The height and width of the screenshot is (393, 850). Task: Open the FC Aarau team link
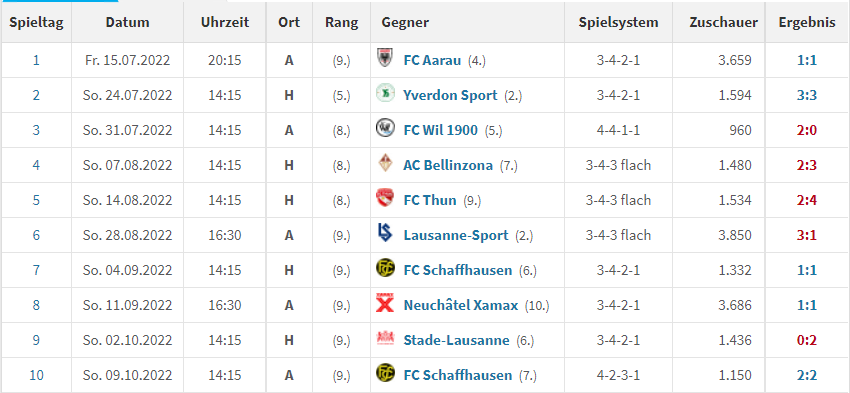tap(432, 60)
